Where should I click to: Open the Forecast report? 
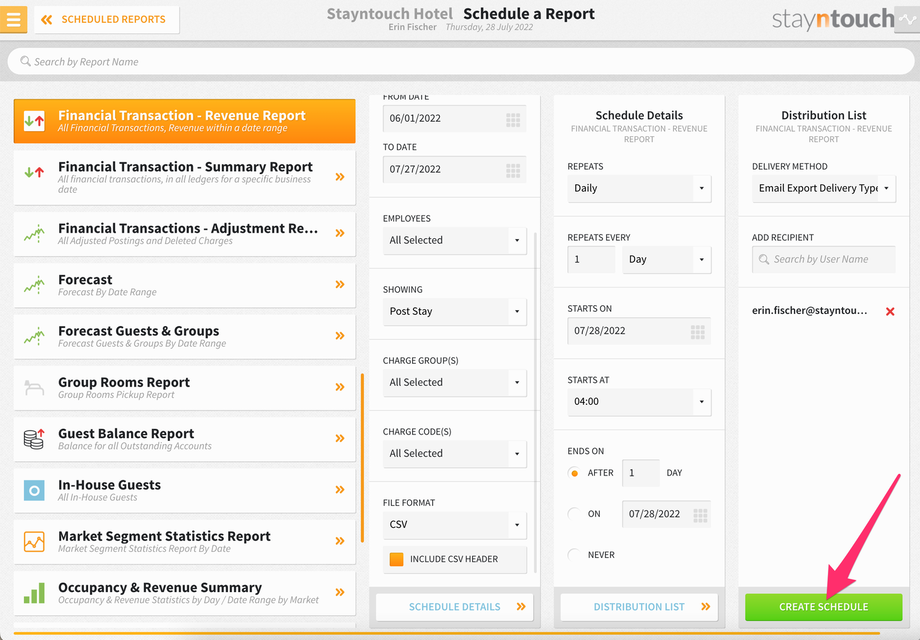pos(184,285)
